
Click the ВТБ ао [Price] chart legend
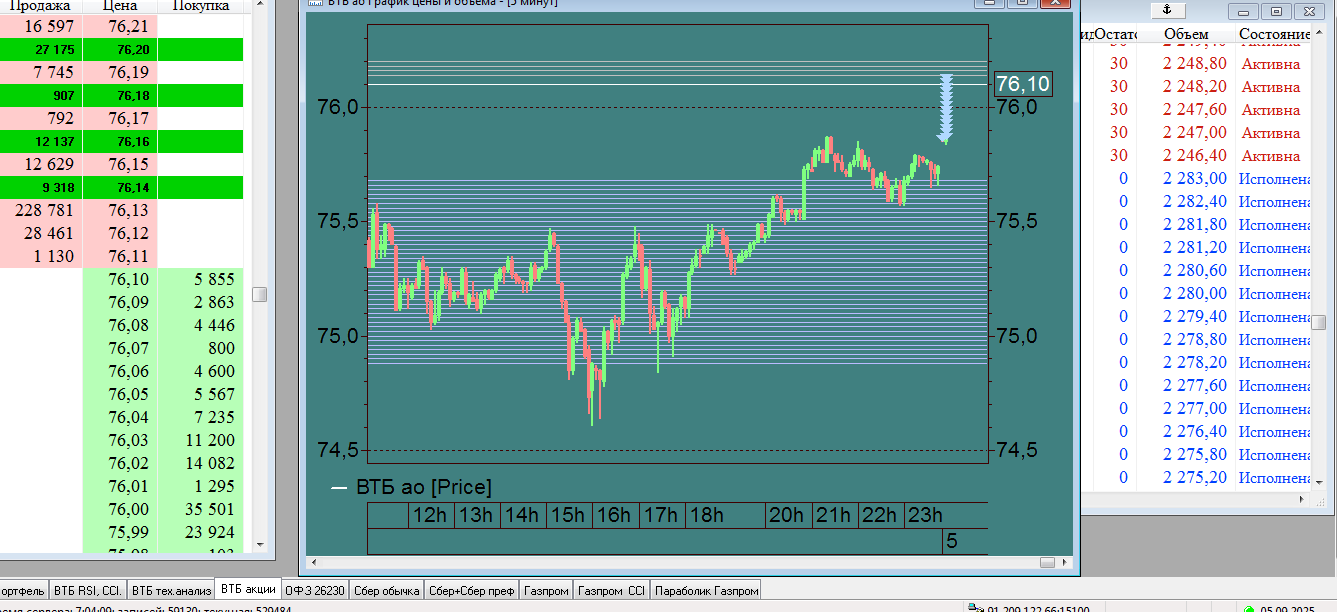[x=411, y=487]
